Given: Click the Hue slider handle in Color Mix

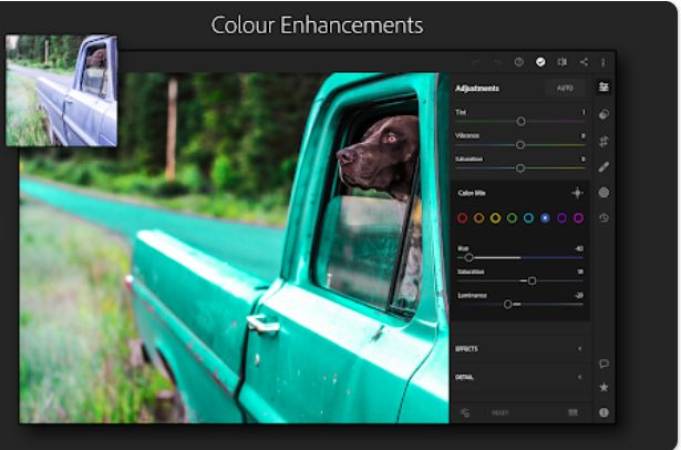Looking at the screenshot, I should pos(468,258).
